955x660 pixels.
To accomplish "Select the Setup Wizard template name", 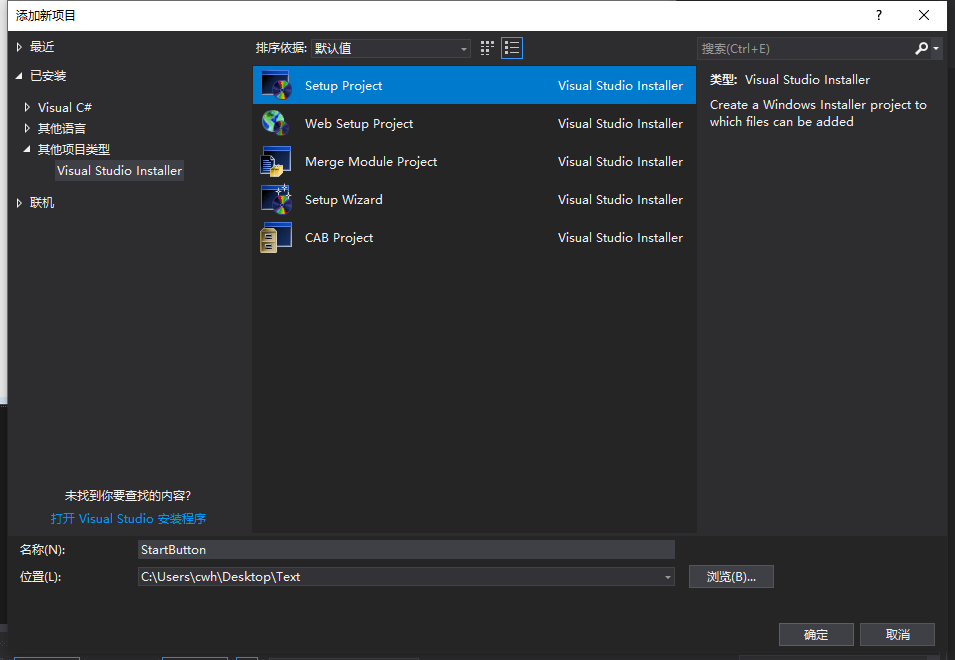I will pyautogui.click(x=344, y=200).
